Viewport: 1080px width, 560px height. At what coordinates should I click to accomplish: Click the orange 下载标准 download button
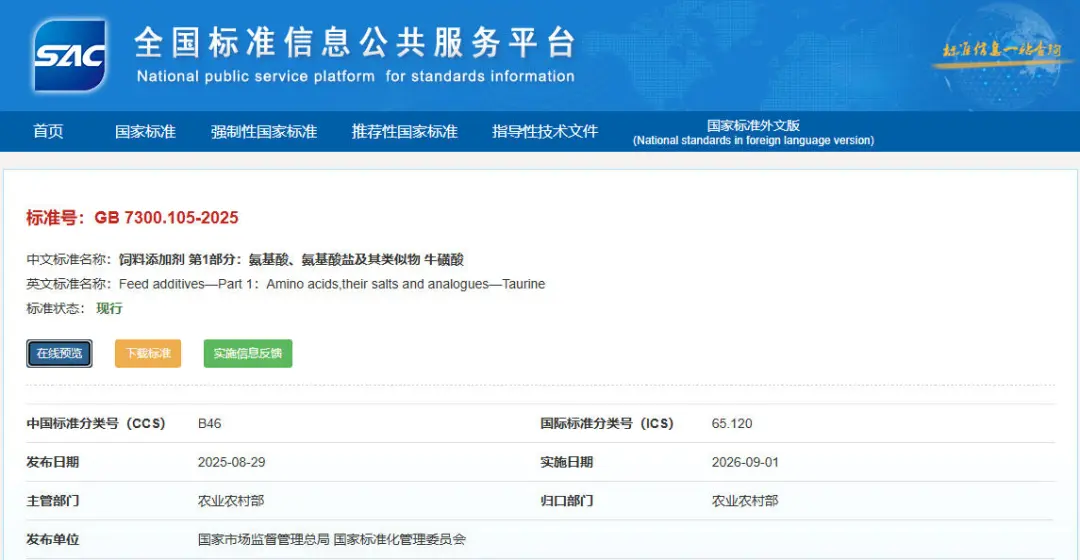(148, 353)
